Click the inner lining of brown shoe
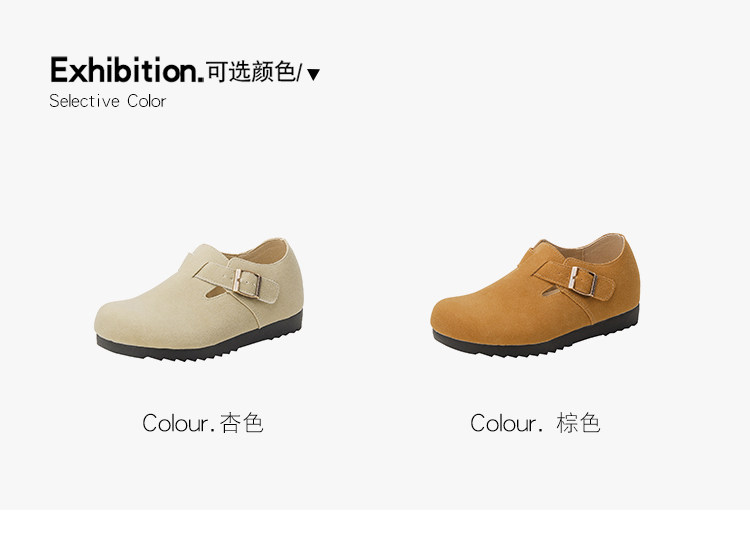 click(595, 249)
